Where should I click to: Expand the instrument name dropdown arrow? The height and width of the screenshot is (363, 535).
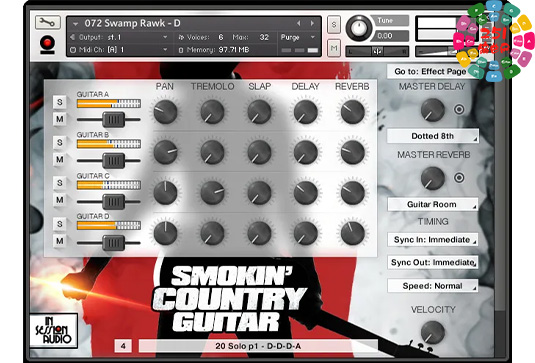tap(75, 24)
